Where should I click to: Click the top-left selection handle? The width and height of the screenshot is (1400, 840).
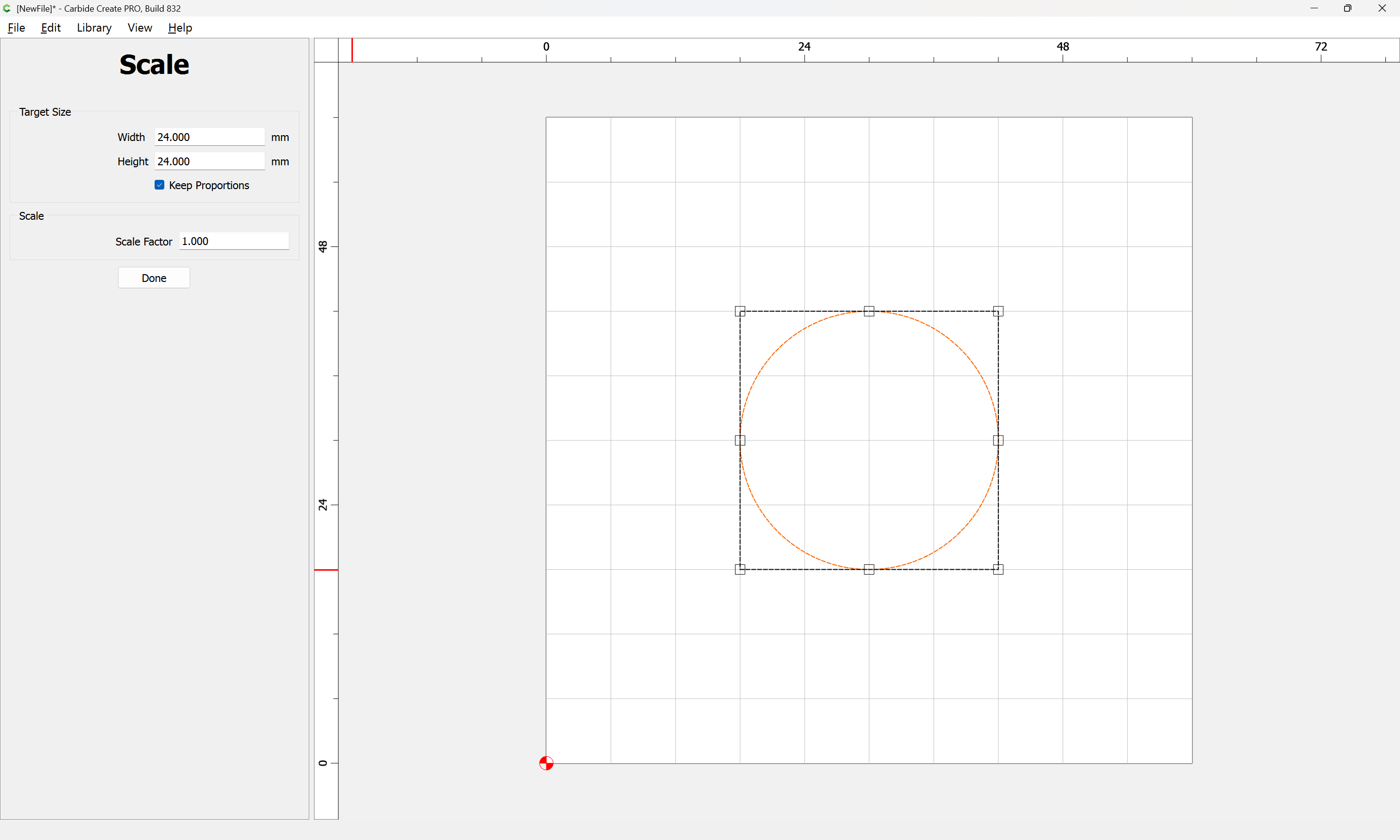point(739,311)
